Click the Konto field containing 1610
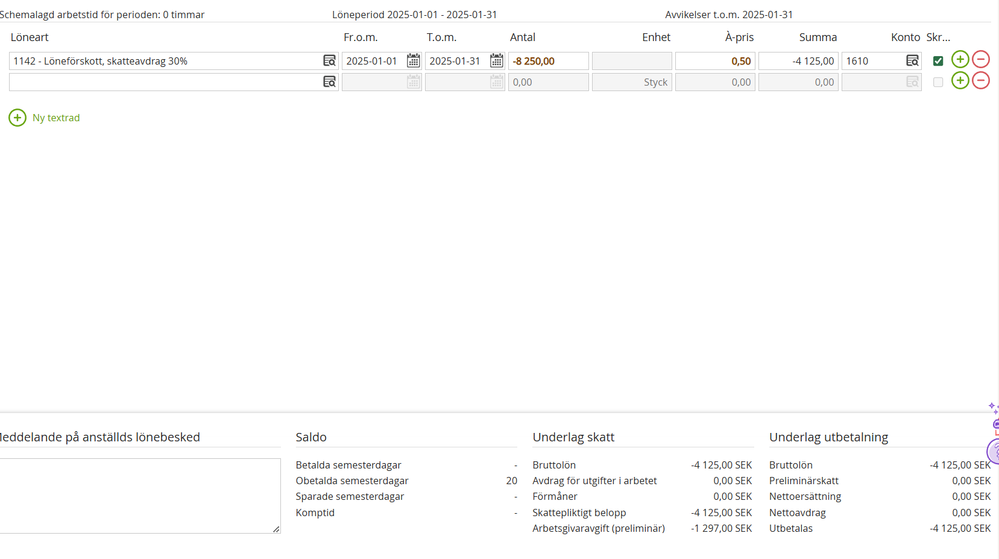 [x=872, y=61]
